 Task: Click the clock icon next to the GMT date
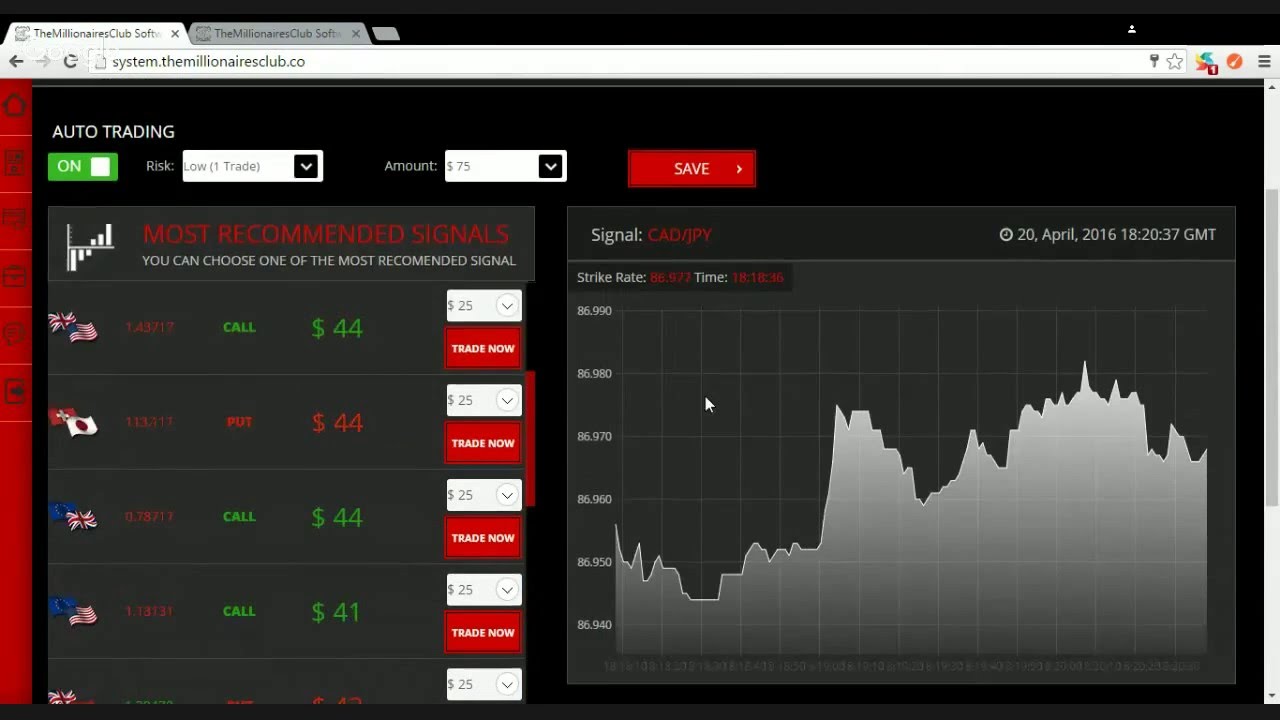1006,235
